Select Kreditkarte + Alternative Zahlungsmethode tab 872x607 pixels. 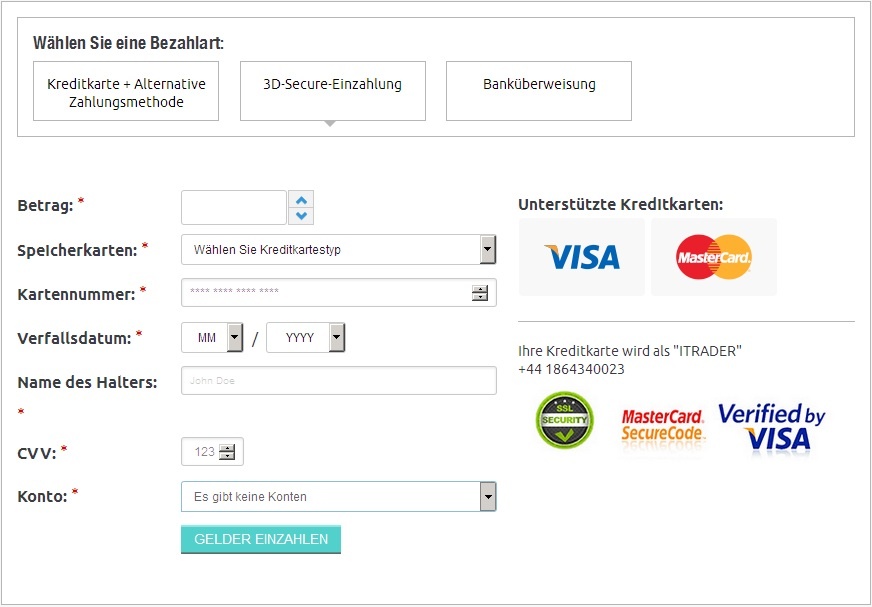click(x=126, y=92)
